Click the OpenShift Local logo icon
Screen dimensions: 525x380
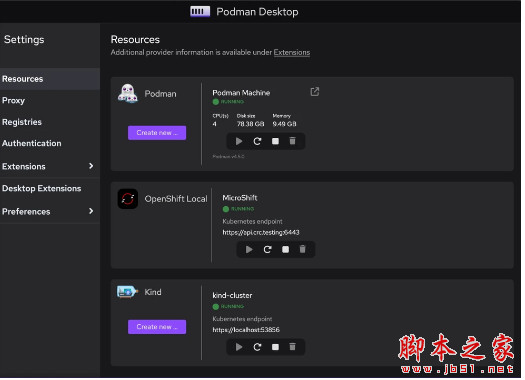coord(129,200)
